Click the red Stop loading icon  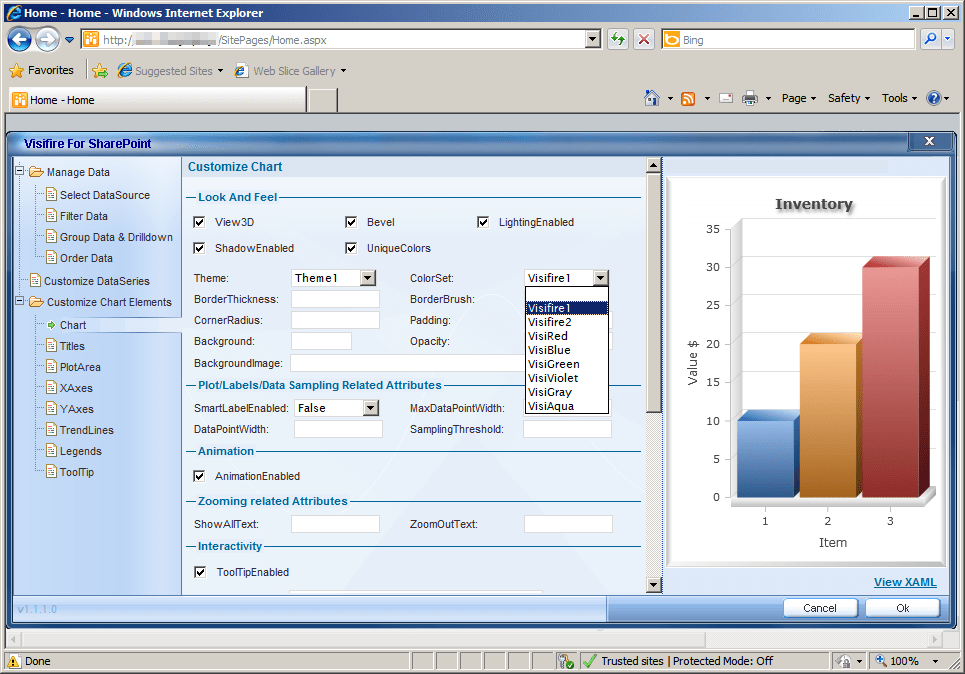[x=643, y=38]
